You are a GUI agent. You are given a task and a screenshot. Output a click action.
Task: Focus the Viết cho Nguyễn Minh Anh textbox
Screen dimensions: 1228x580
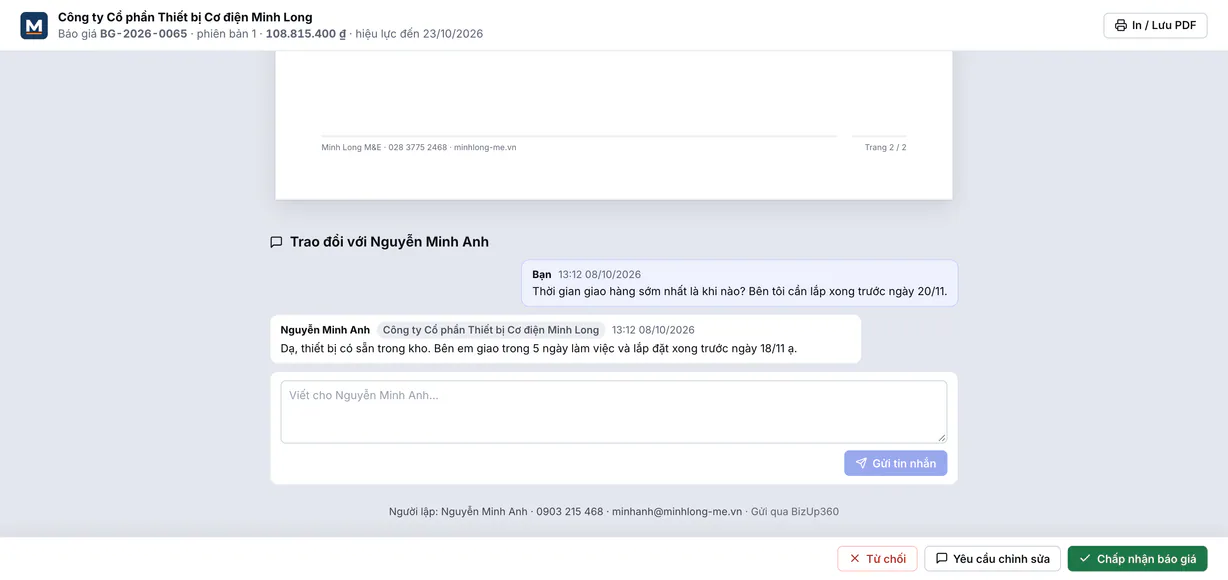pyautogui.click(x=613, y=411)
